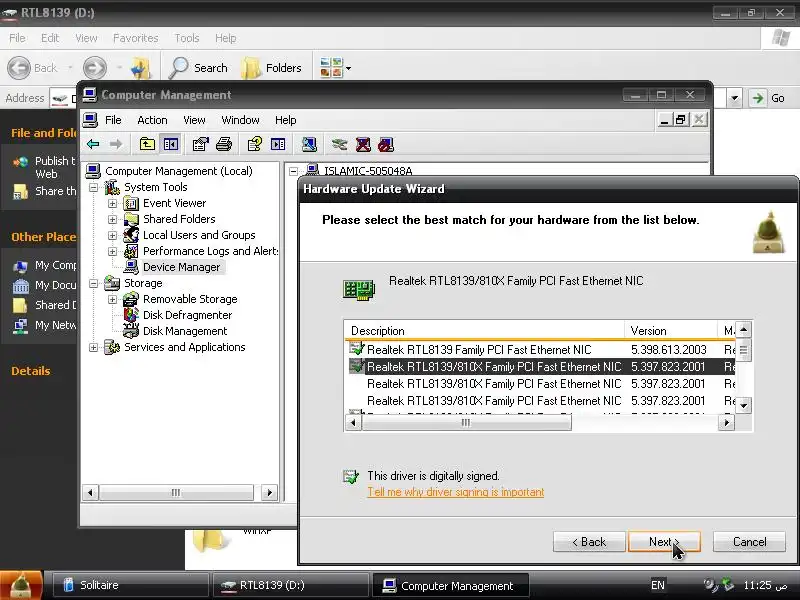This screenshot has height=600, width=800.
Task: Open the Window menu
Action: [x=240, y=120]
